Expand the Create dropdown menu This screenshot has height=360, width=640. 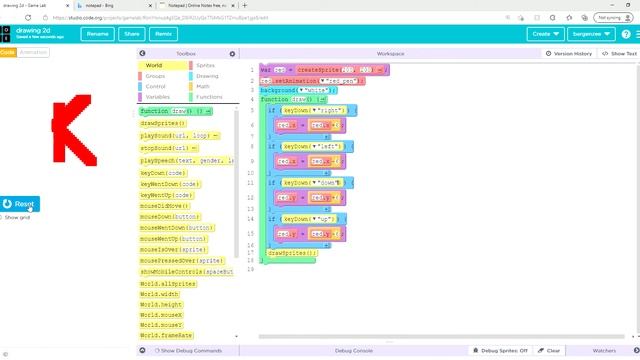click(545, 34)
